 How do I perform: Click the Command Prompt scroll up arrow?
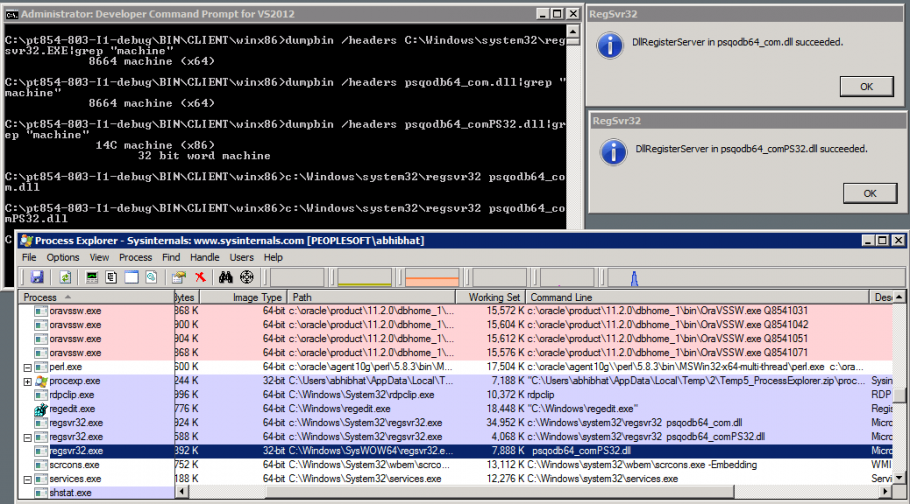click(x=573, y=32)
